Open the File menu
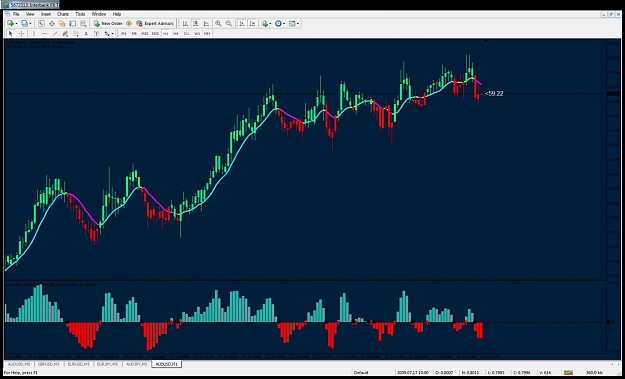The width and height of the screenshot is (625, 379). [x=16, y=14]
